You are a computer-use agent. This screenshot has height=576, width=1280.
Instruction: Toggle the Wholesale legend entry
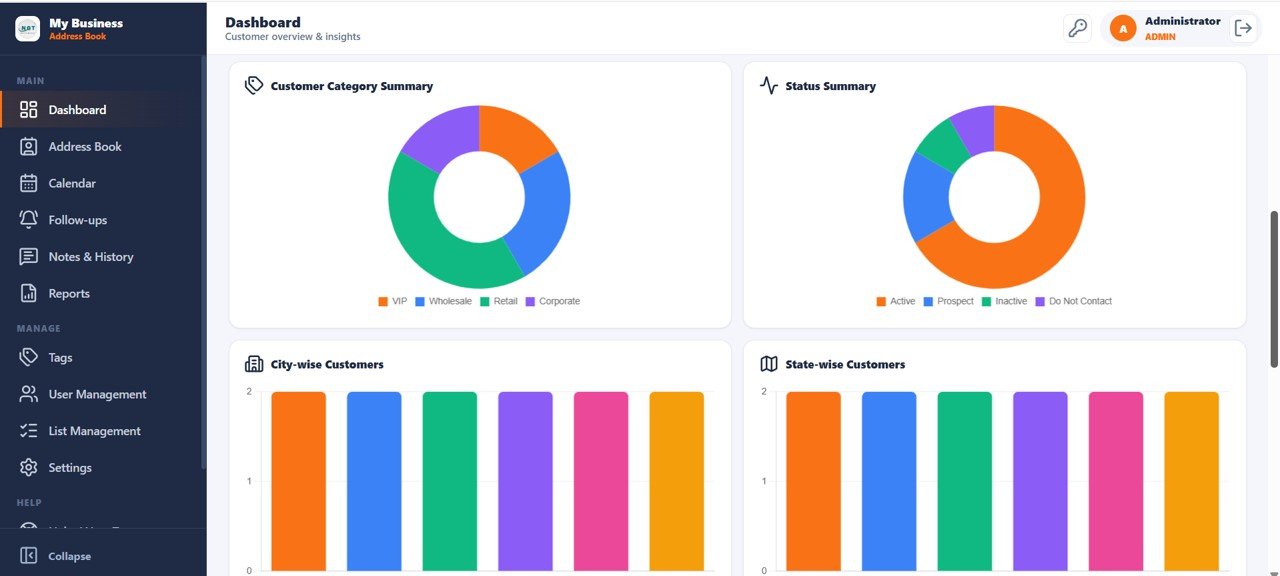pos(443,301)
